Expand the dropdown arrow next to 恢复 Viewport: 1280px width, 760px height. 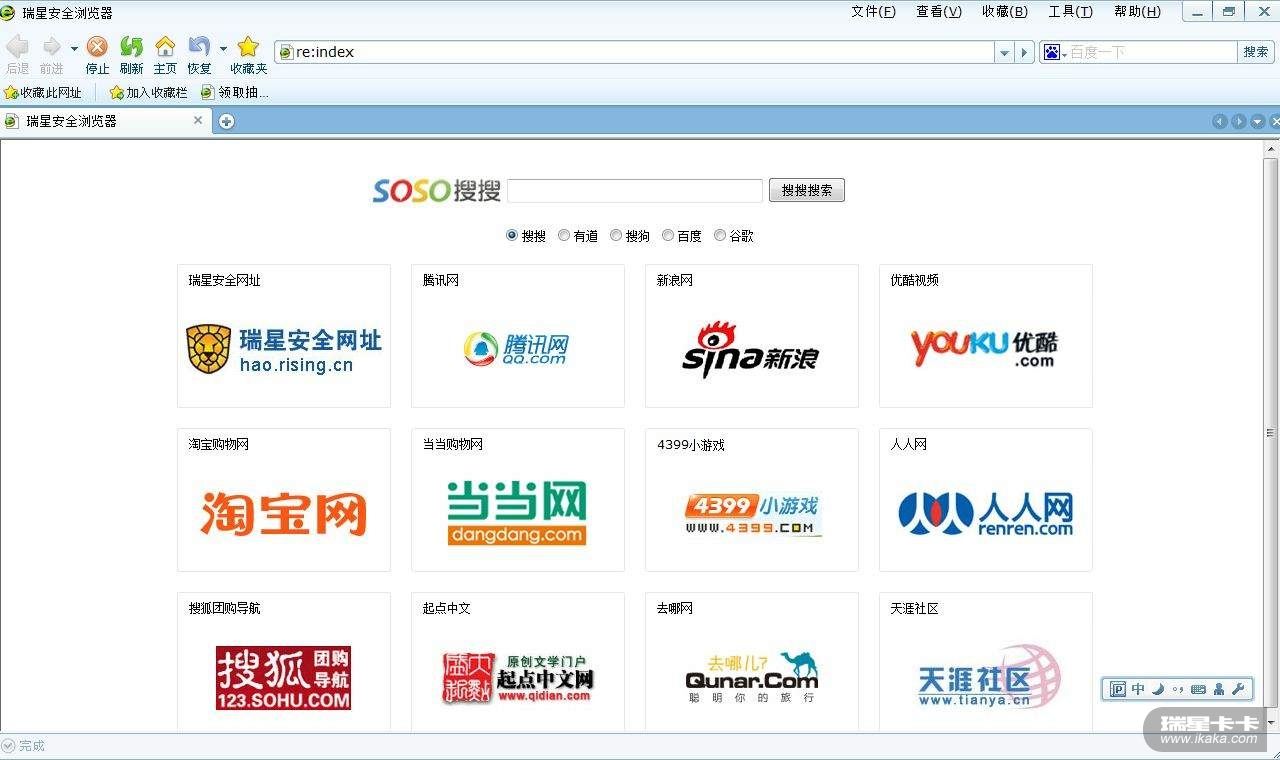(x=223, y=48)
